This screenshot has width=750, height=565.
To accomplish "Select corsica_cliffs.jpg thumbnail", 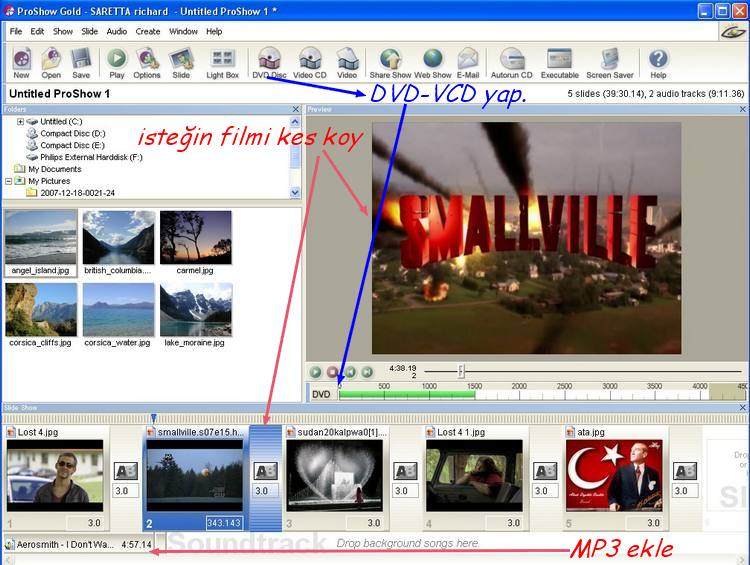I will click(41, 315).
